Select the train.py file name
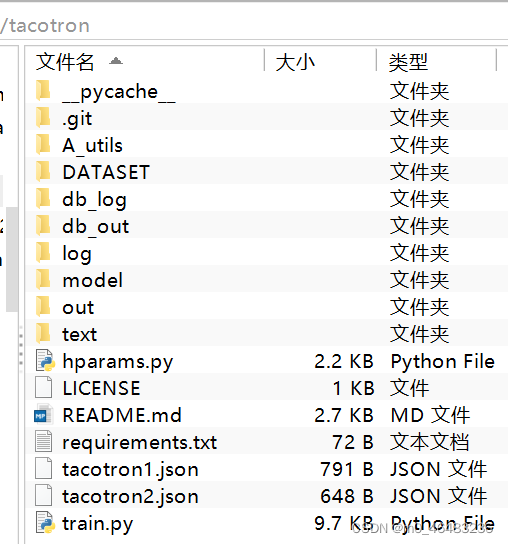508x544 pixels. click(98, 525)
